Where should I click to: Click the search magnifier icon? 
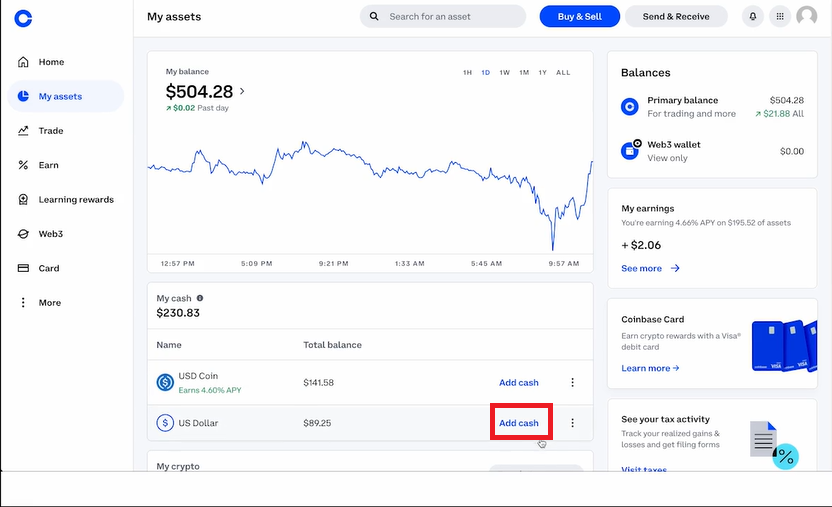coord(374,16)
